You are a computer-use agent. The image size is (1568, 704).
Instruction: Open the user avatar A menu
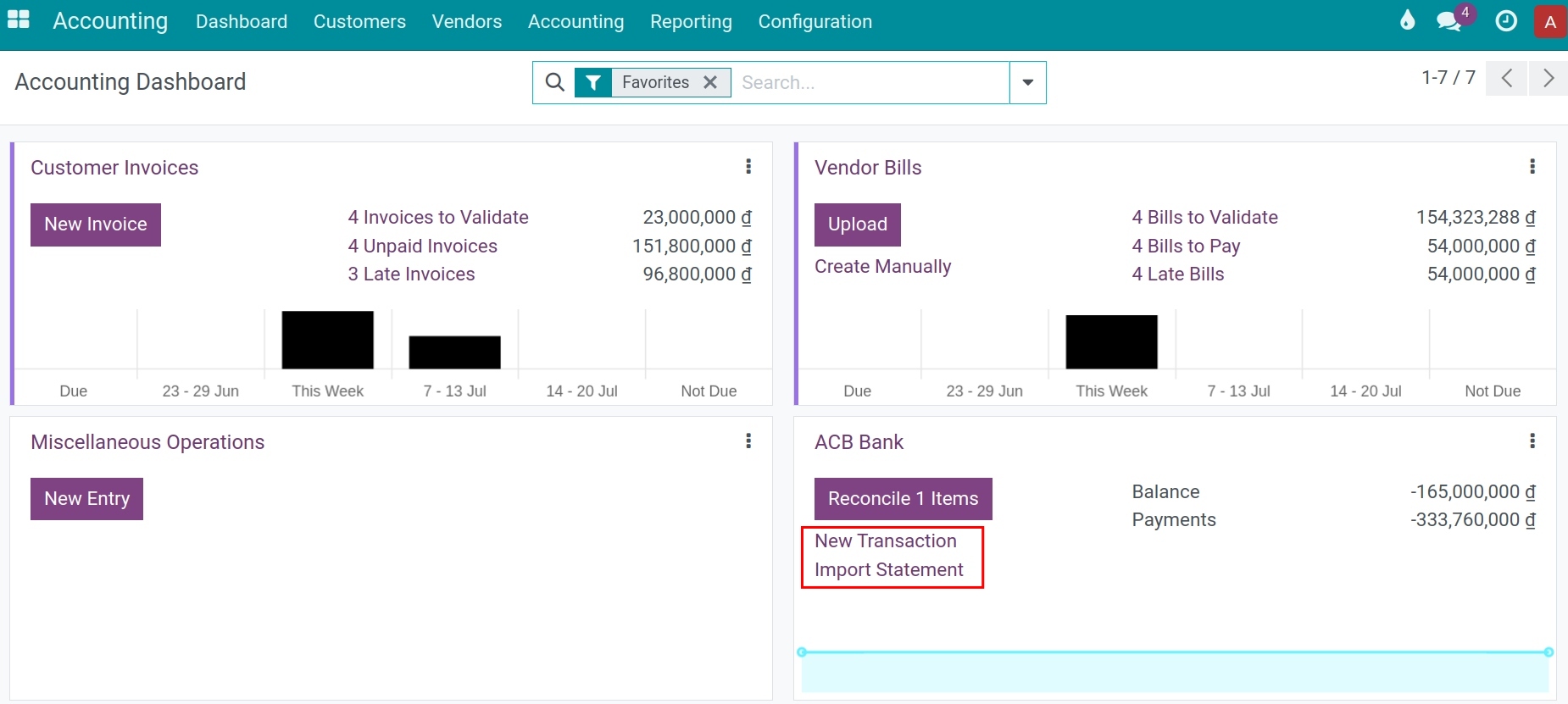[x=1550, y=22]
